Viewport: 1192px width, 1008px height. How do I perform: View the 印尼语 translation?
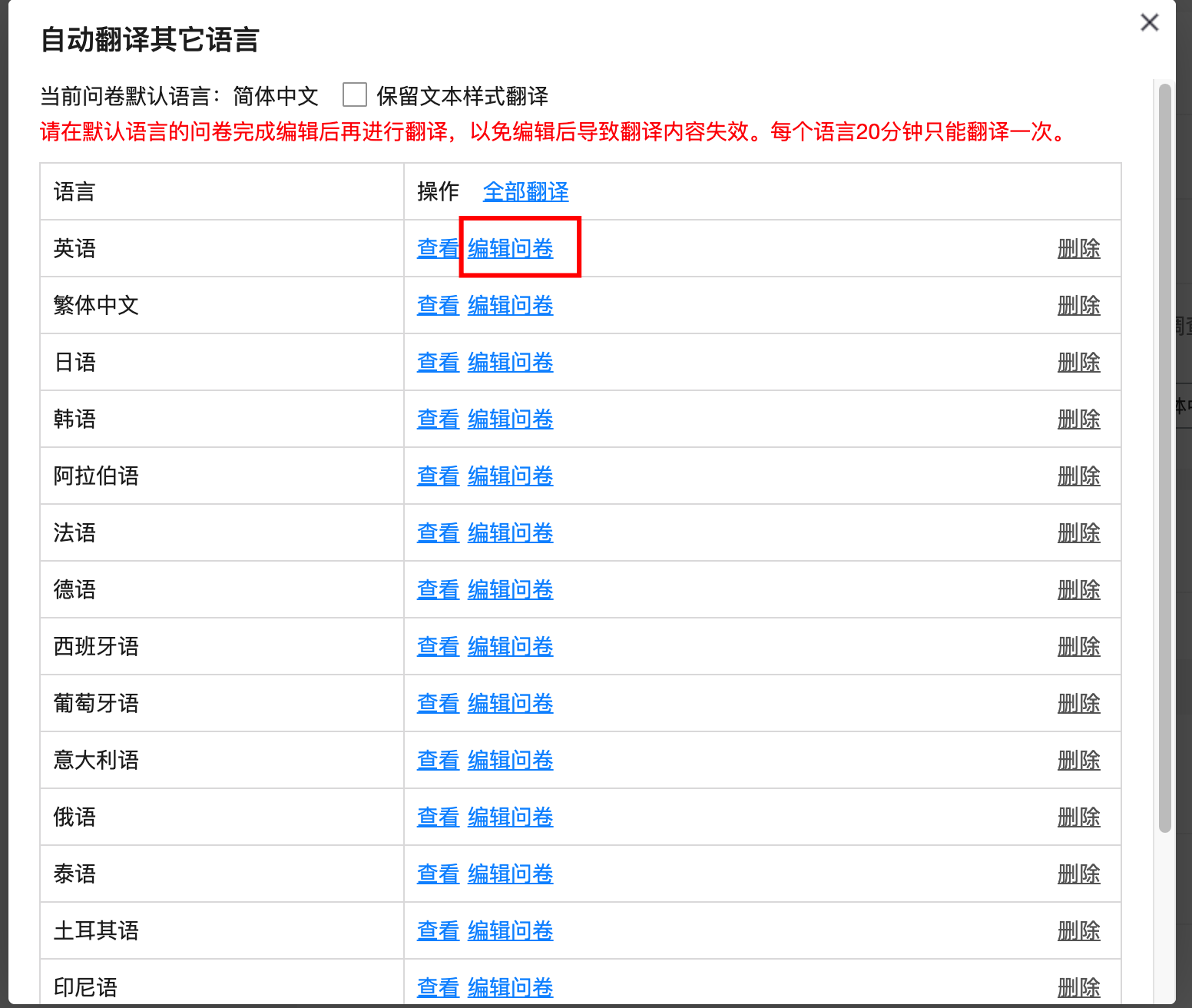pyautogui.click(x=438, y=987)
